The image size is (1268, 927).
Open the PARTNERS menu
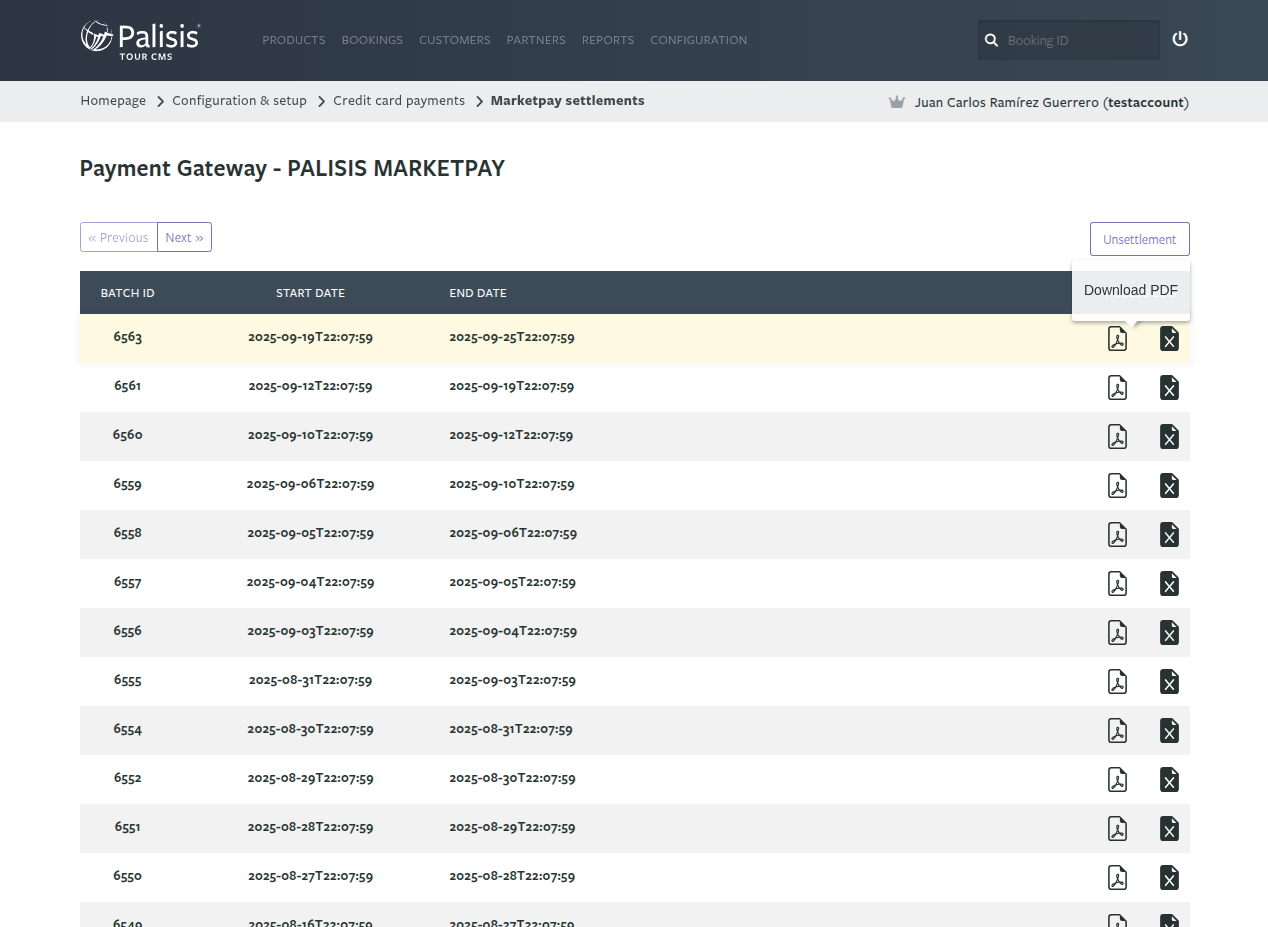[x=536, y=40]
